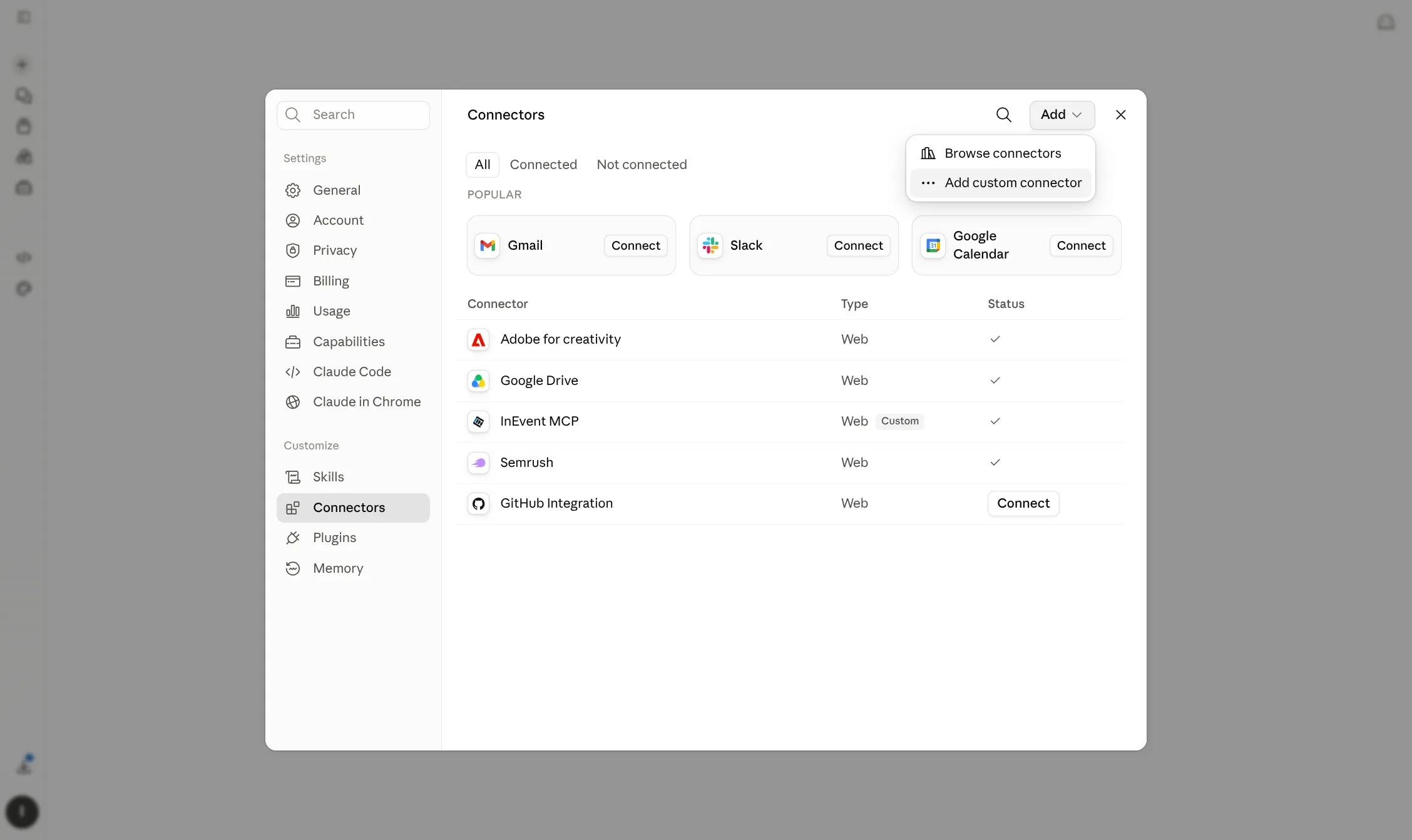Image resolution: width=1412 pixels, height=840 pixels.
Task: Focus the settings Search field
Action: point(353,115)
